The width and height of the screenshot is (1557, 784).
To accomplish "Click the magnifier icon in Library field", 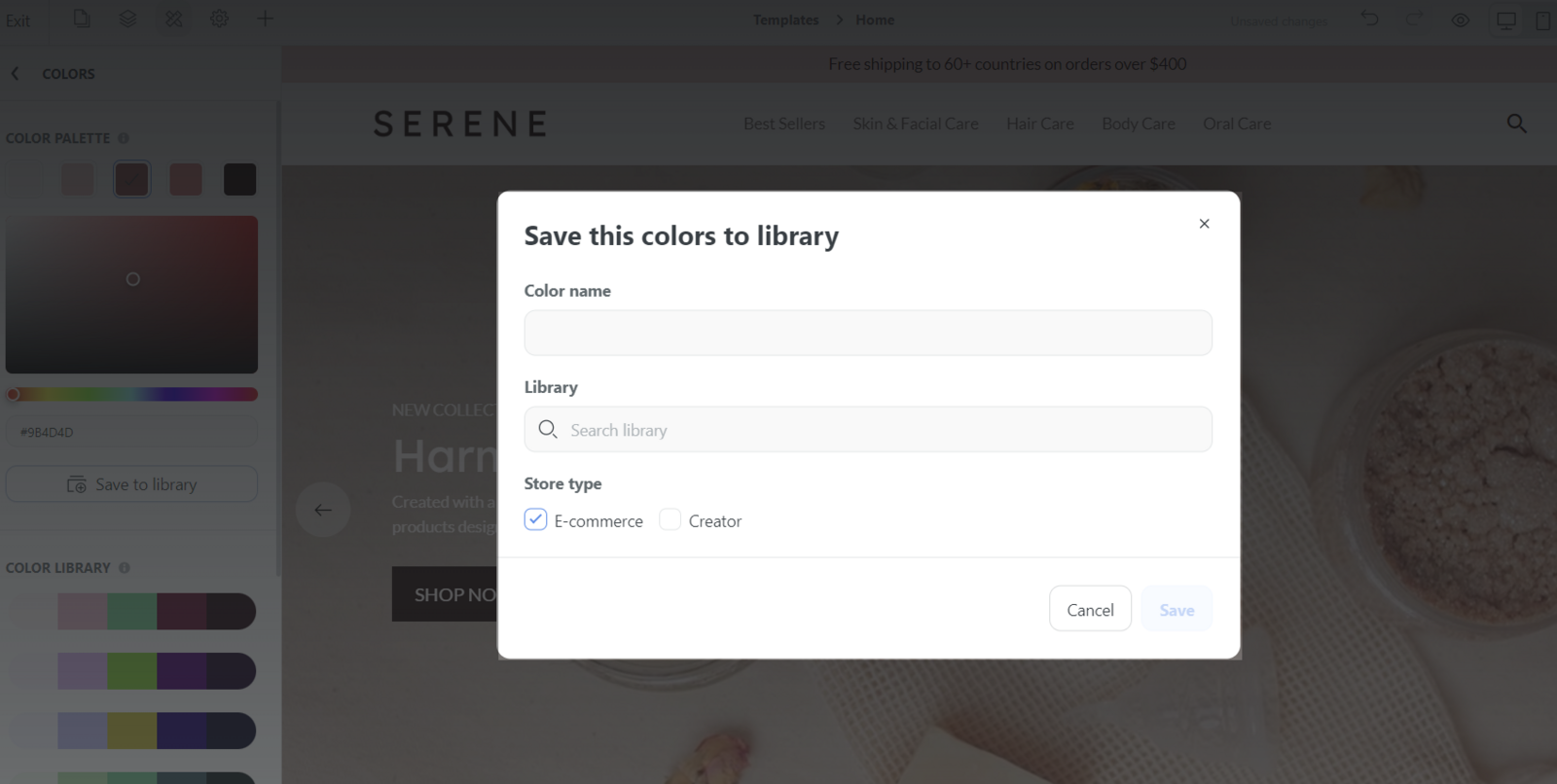I will click(548, 429).
